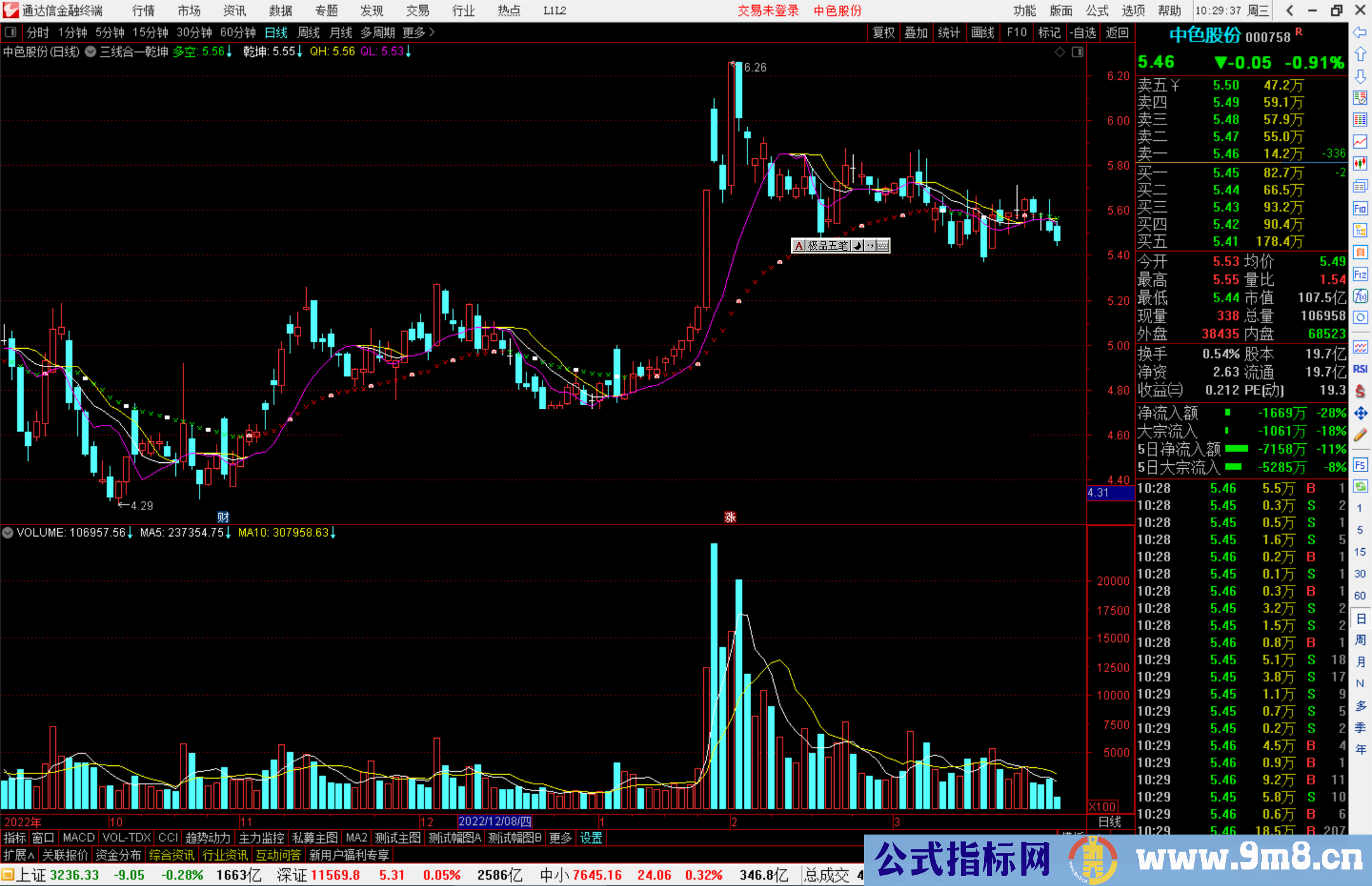1372x886 pixels.
Task: Select weekly 周 period in sidebar
Action: coord(1360,640)
